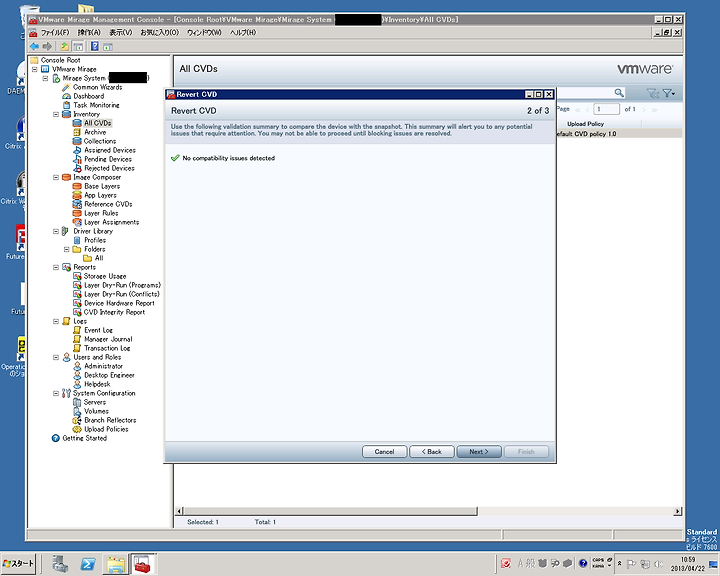720x576 pixels.
Task: Collapse the Reports node
Action: (56, 267)
